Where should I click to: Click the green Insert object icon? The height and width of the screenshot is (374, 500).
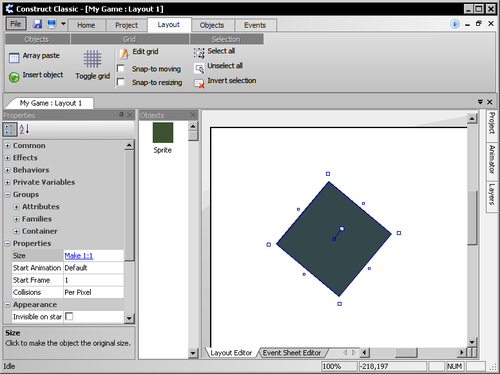pos(14,77)
